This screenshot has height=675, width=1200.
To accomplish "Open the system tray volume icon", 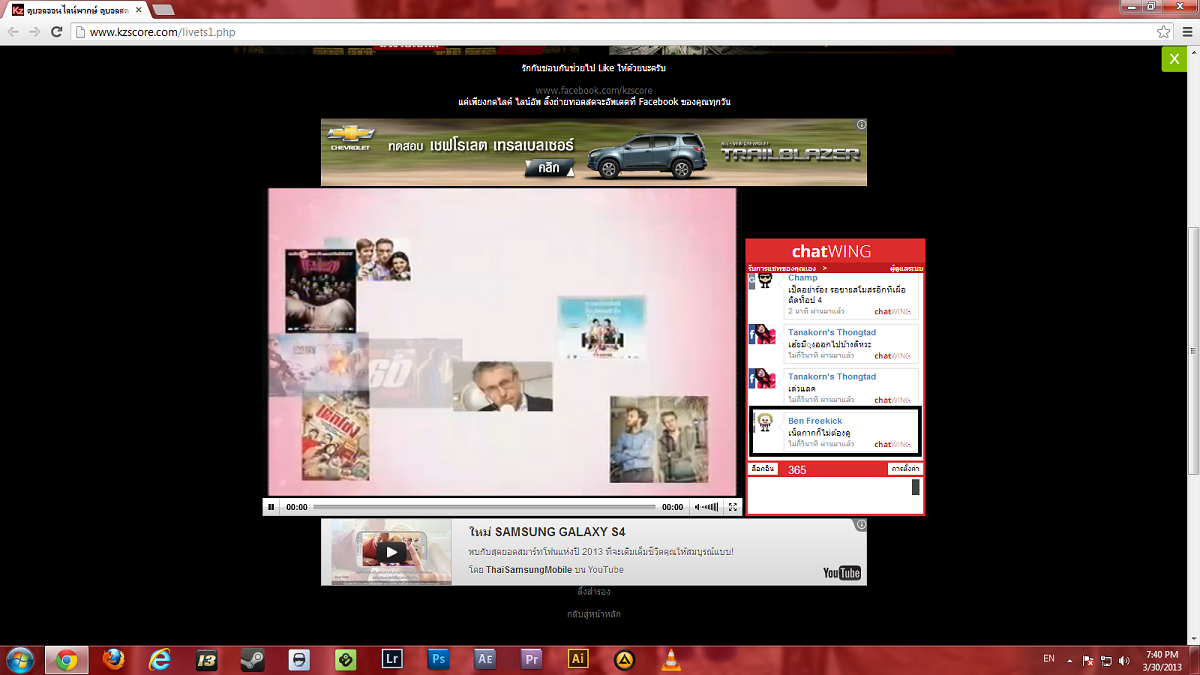I will point(1124,660).
